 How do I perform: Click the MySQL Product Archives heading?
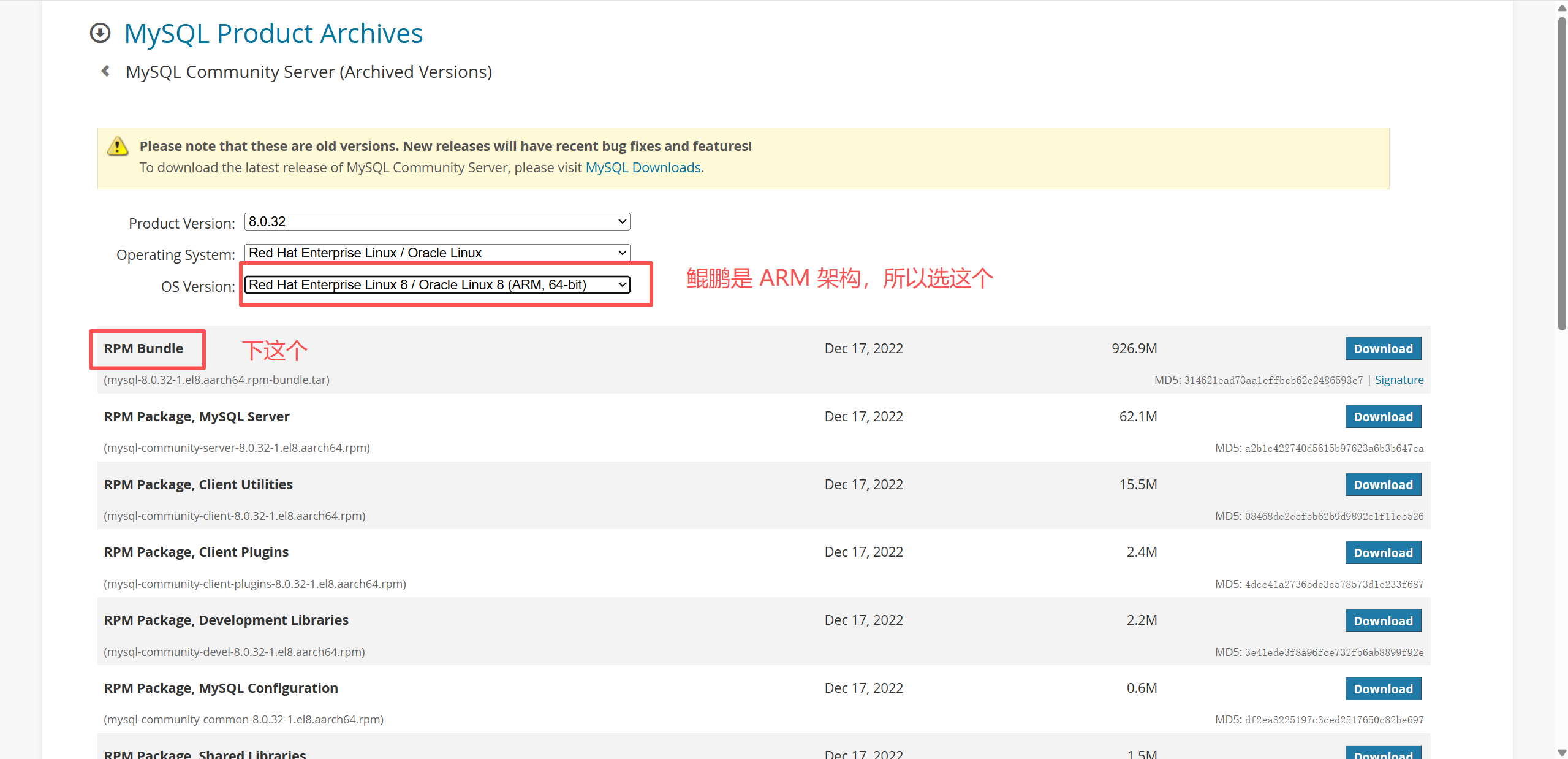tap(273, 33)
